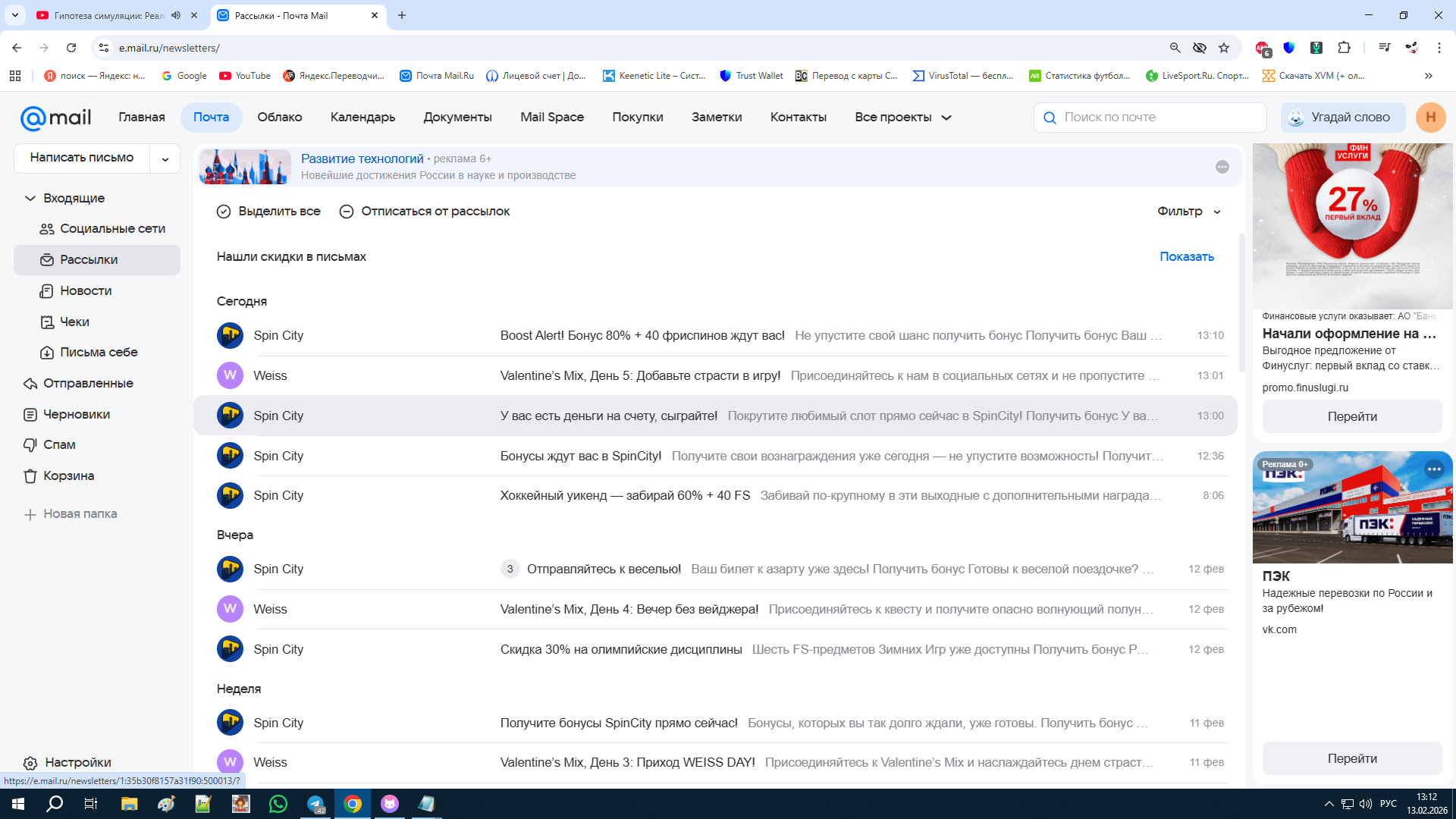Open Telegram from the taskbar
1456x819 pixels.
coord(315,804)
